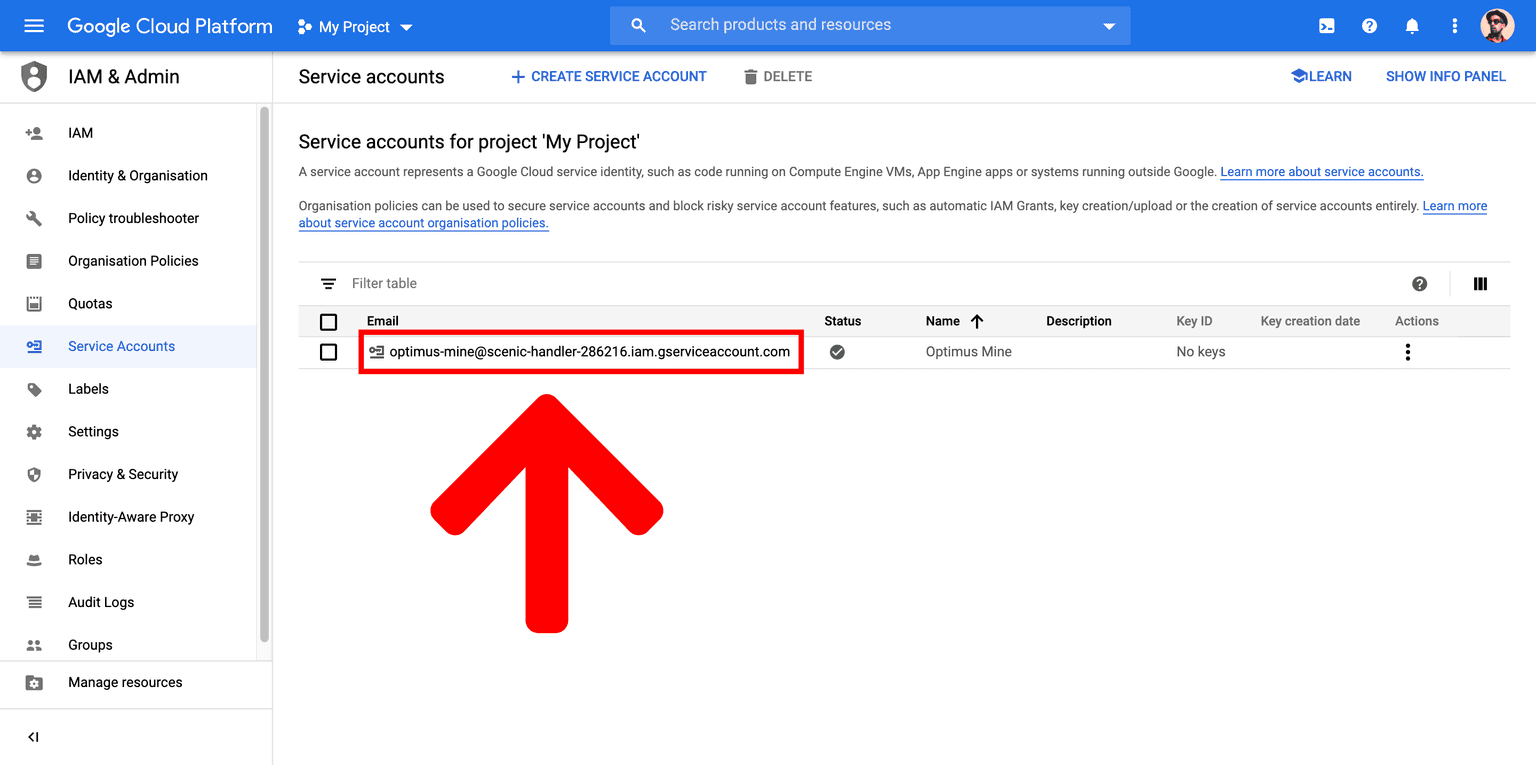Collapse the left sidebar with the chevron
1536x765 pixels.
pos(32,736)
